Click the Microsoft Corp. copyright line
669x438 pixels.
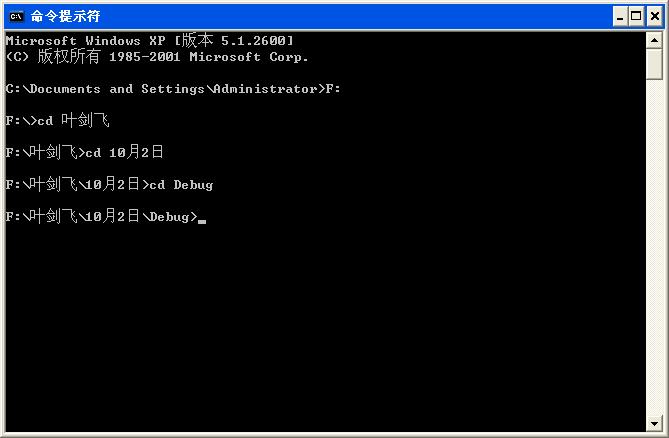(x=157, y=57)
